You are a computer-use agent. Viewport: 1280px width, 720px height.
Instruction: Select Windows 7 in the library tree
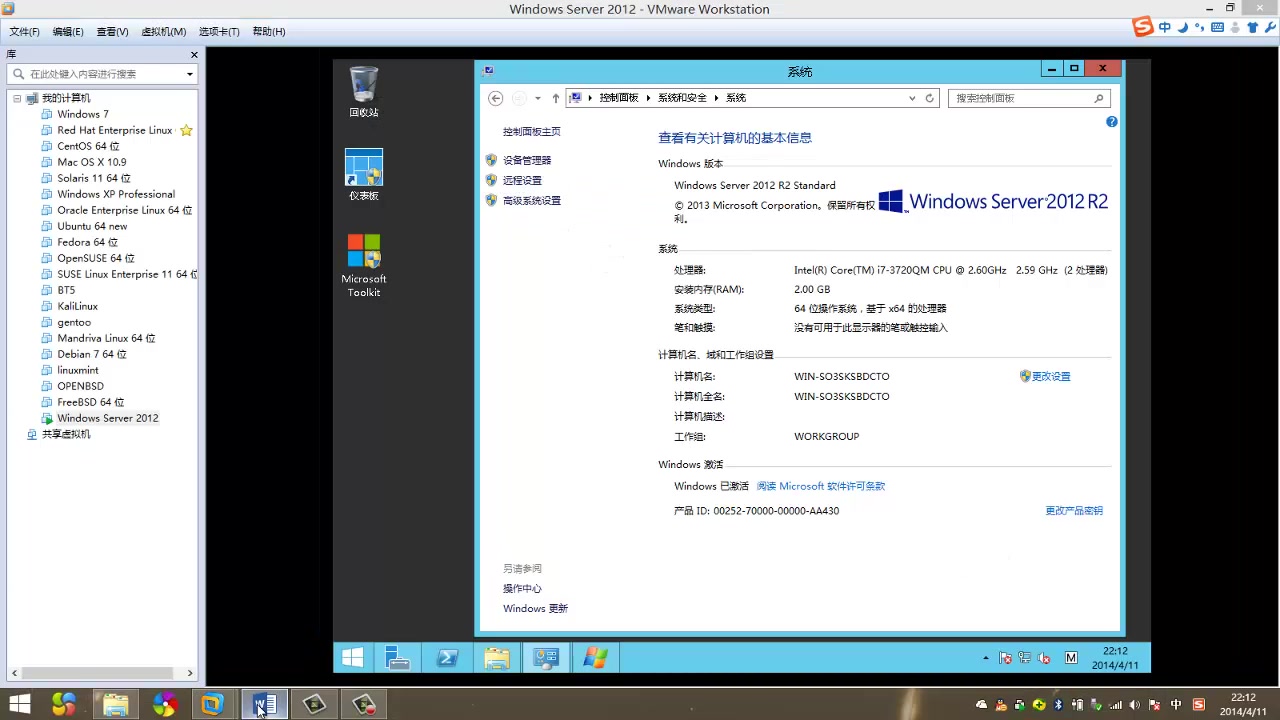[83, 114]
